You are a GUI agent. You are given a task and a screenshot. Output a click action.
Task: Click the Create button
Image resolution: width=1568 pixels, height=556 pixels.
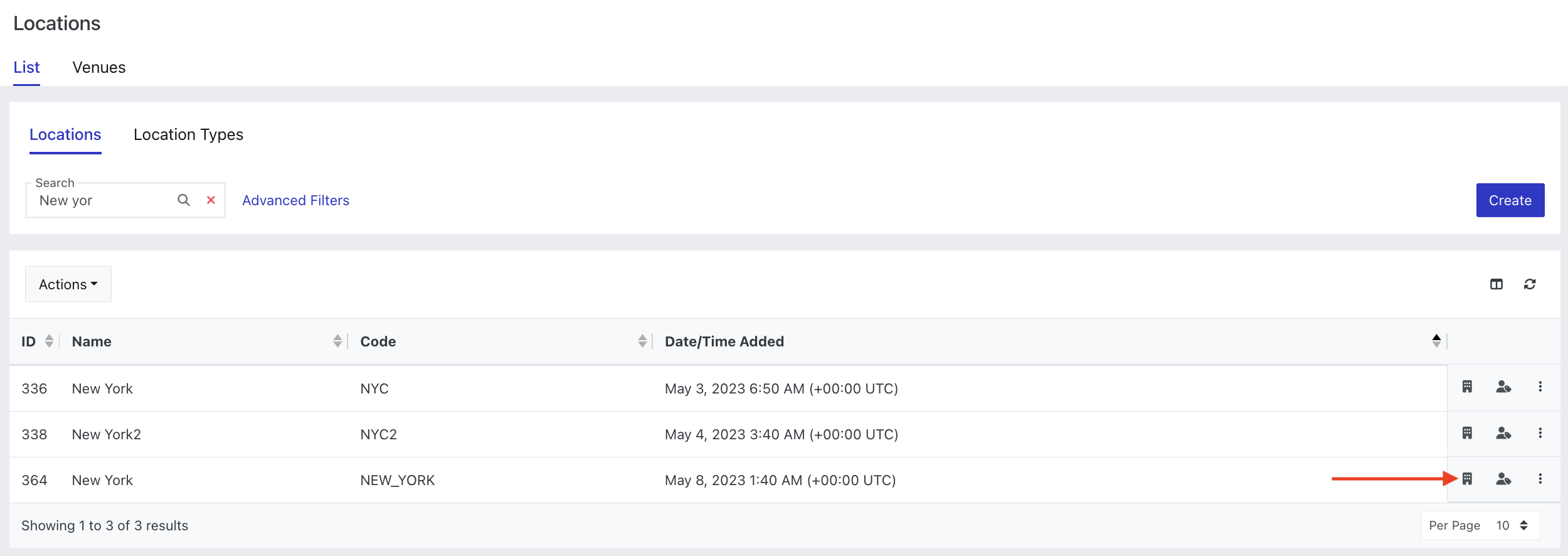click(x=1510, y=200)
